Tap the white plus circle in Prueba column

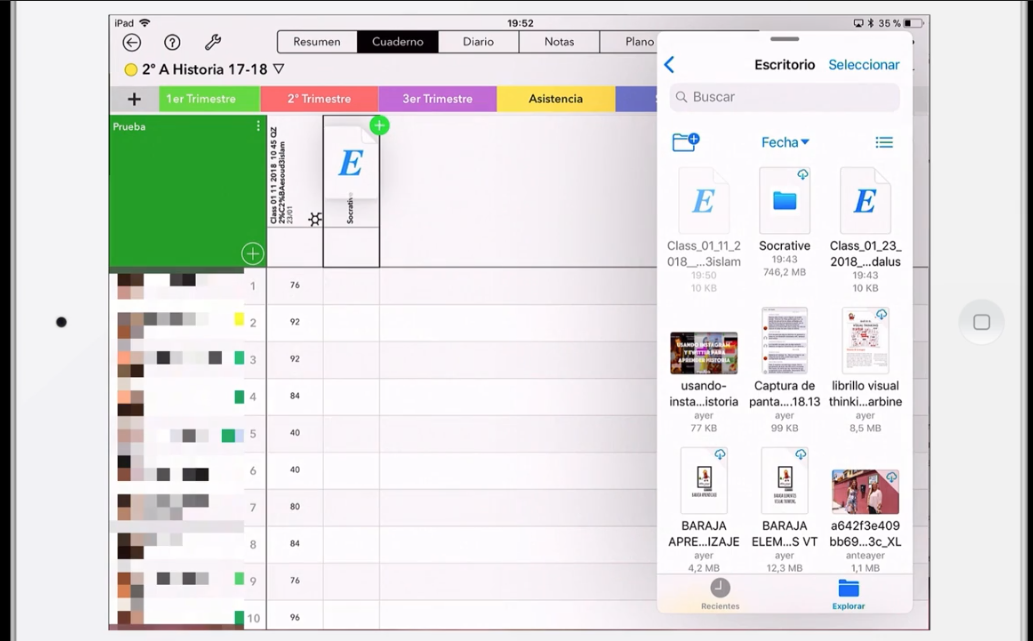point(252,254)
